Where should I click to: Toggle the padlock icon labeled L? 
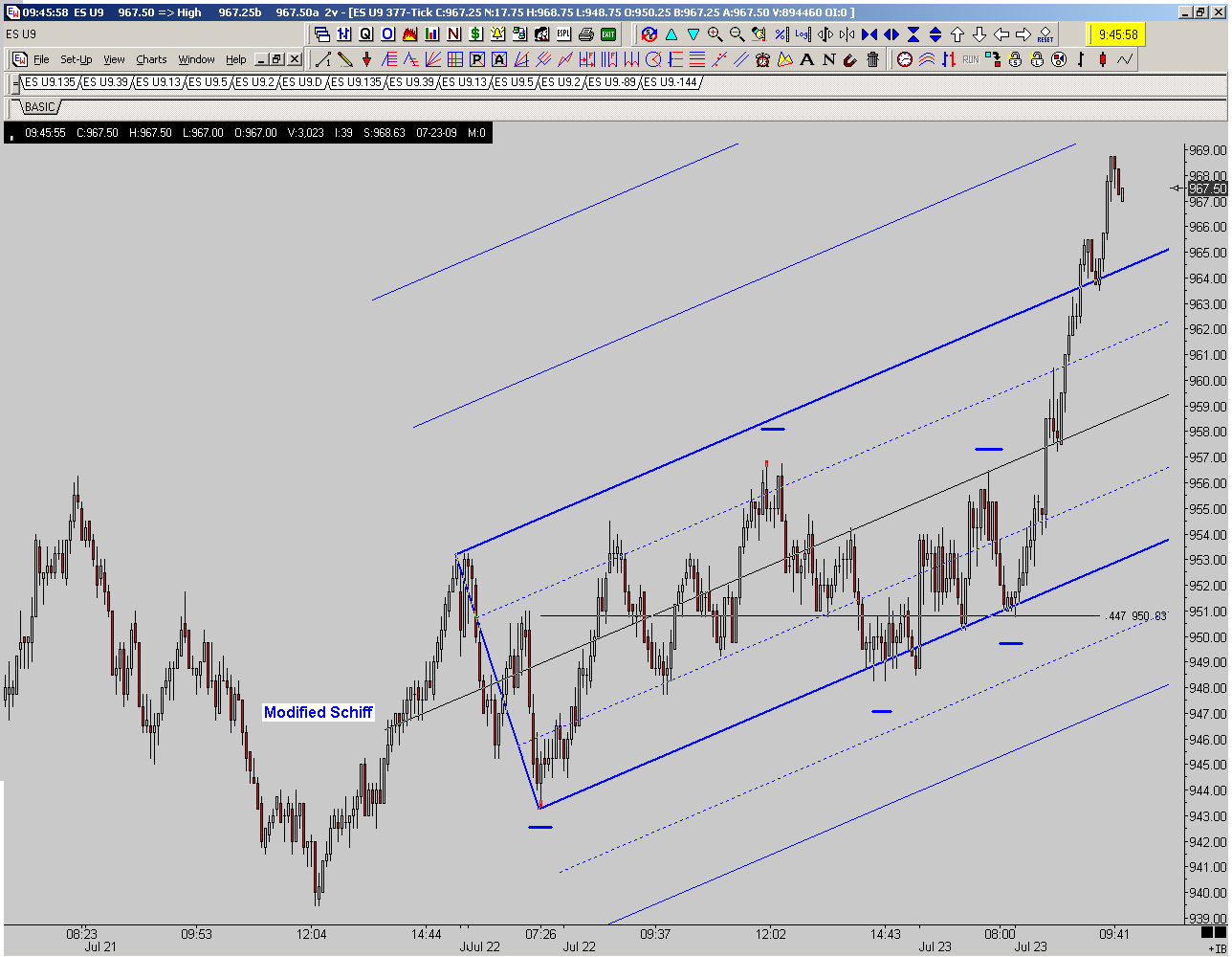coord(1037,59)
